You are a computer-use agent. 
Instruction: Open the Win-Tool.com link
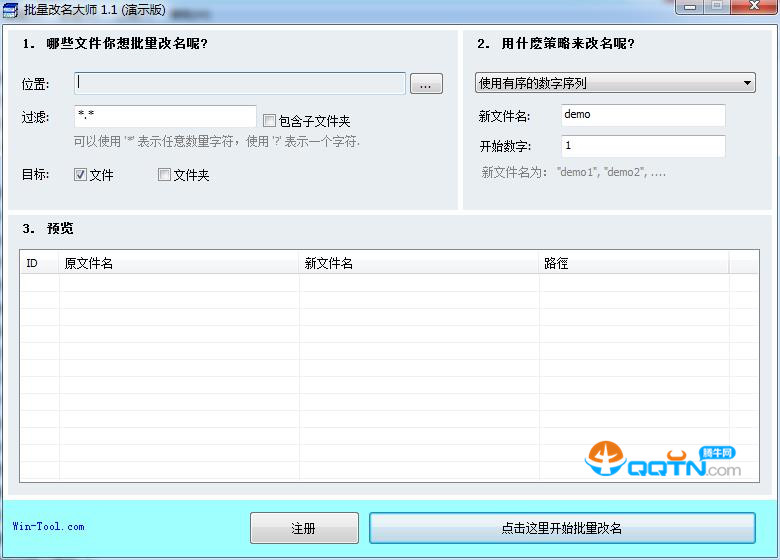point(48,526)
